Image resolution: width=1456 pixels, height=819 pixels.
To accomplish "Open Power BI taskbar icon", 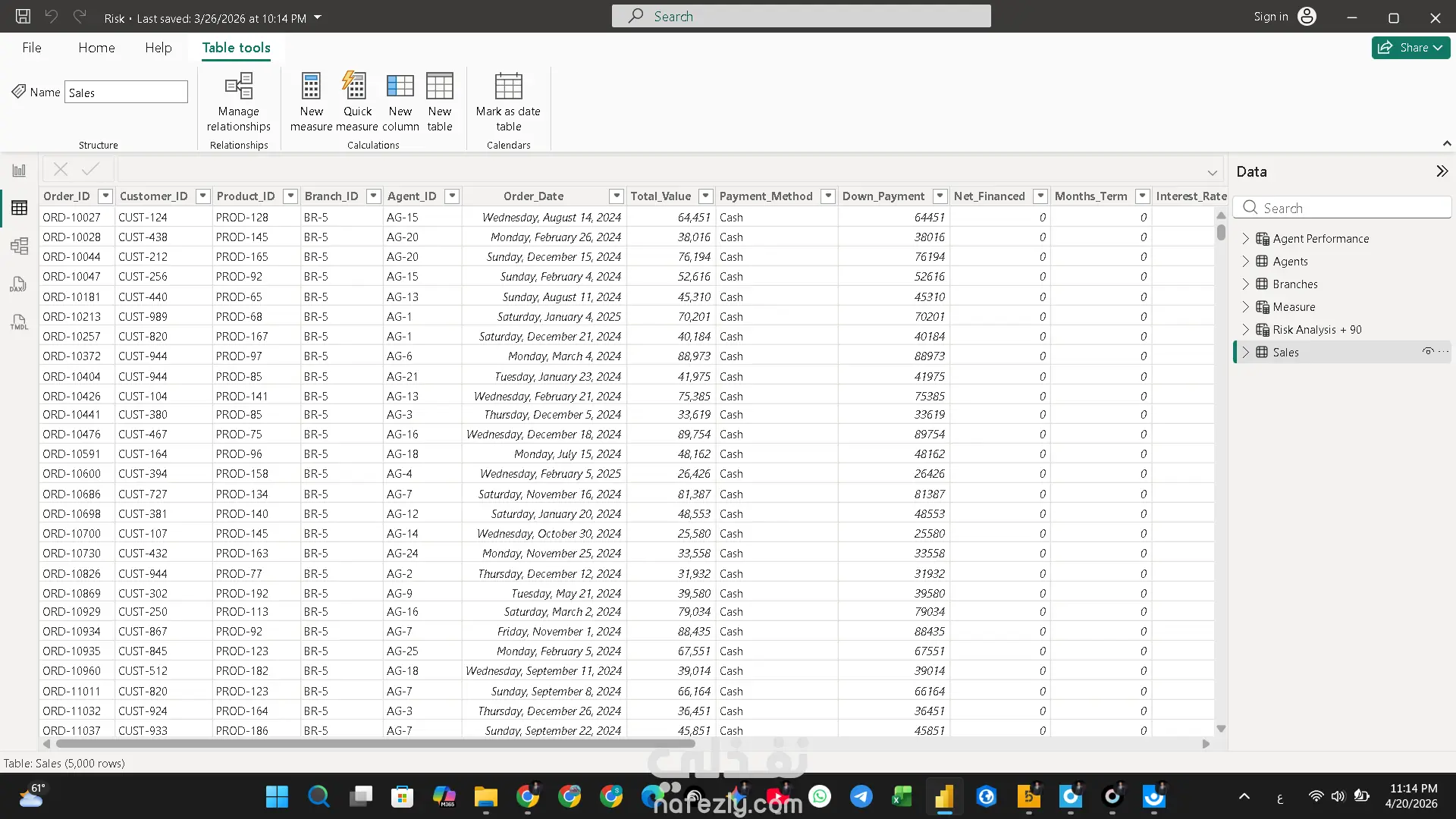I will point(944,797).
